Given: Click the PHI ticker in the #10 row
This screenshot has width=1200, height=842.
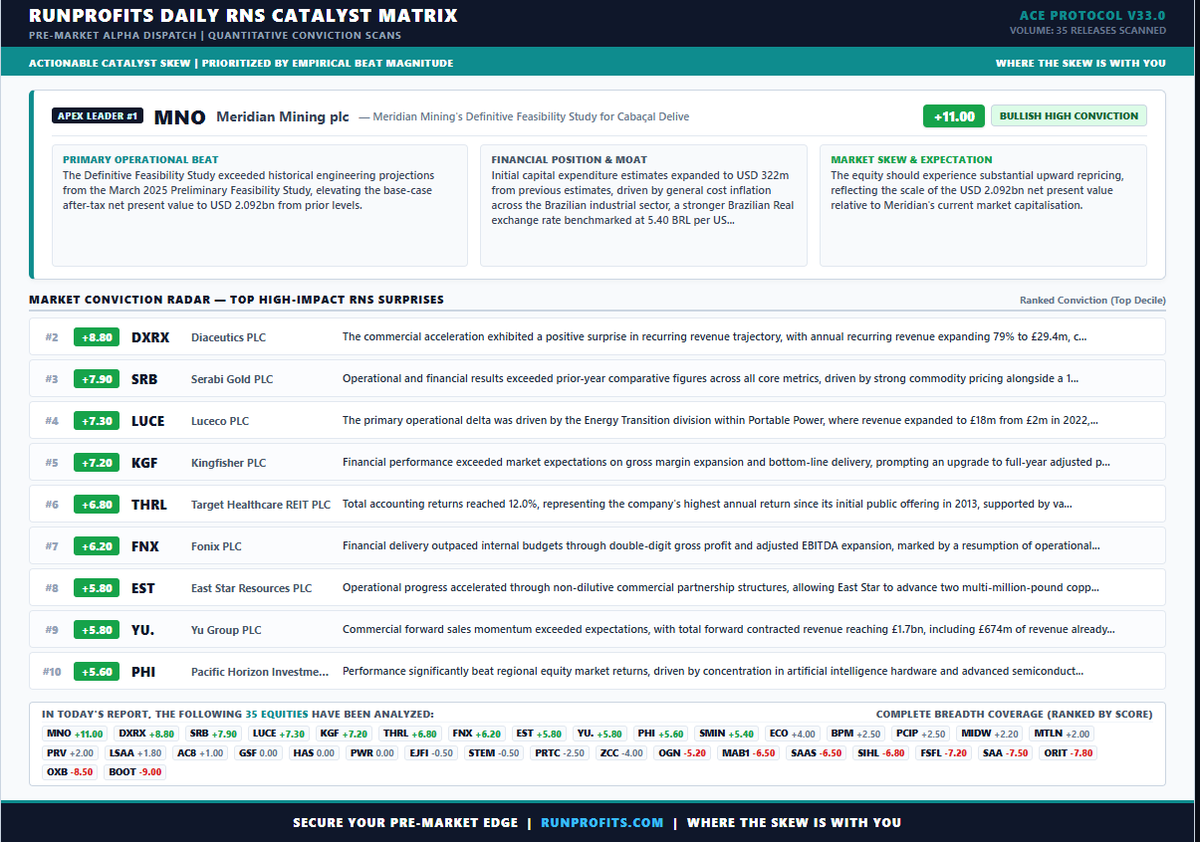Looking at the screenshot, I should 143,672.
